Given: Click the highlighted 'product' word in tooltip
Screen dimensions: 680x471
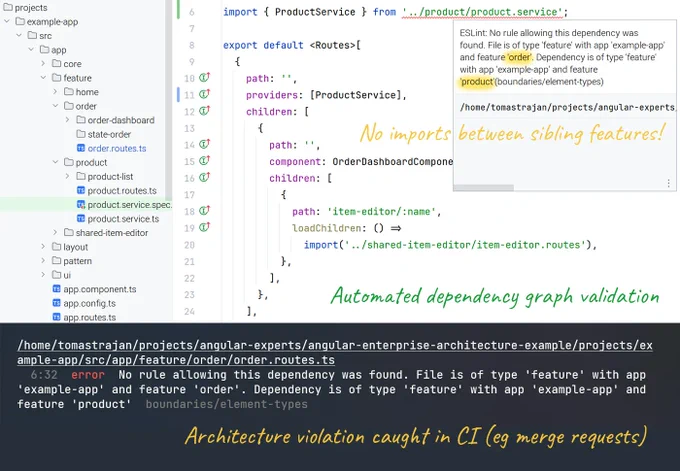Looking at the screenshot, I should [477, 82].
